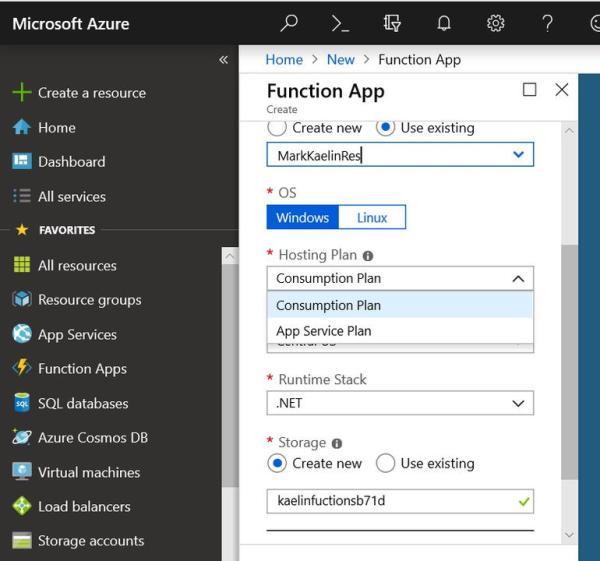Open the directory and subscription filter icon
The height and width of the screenshot is (561, 600).
click(392, 24)
